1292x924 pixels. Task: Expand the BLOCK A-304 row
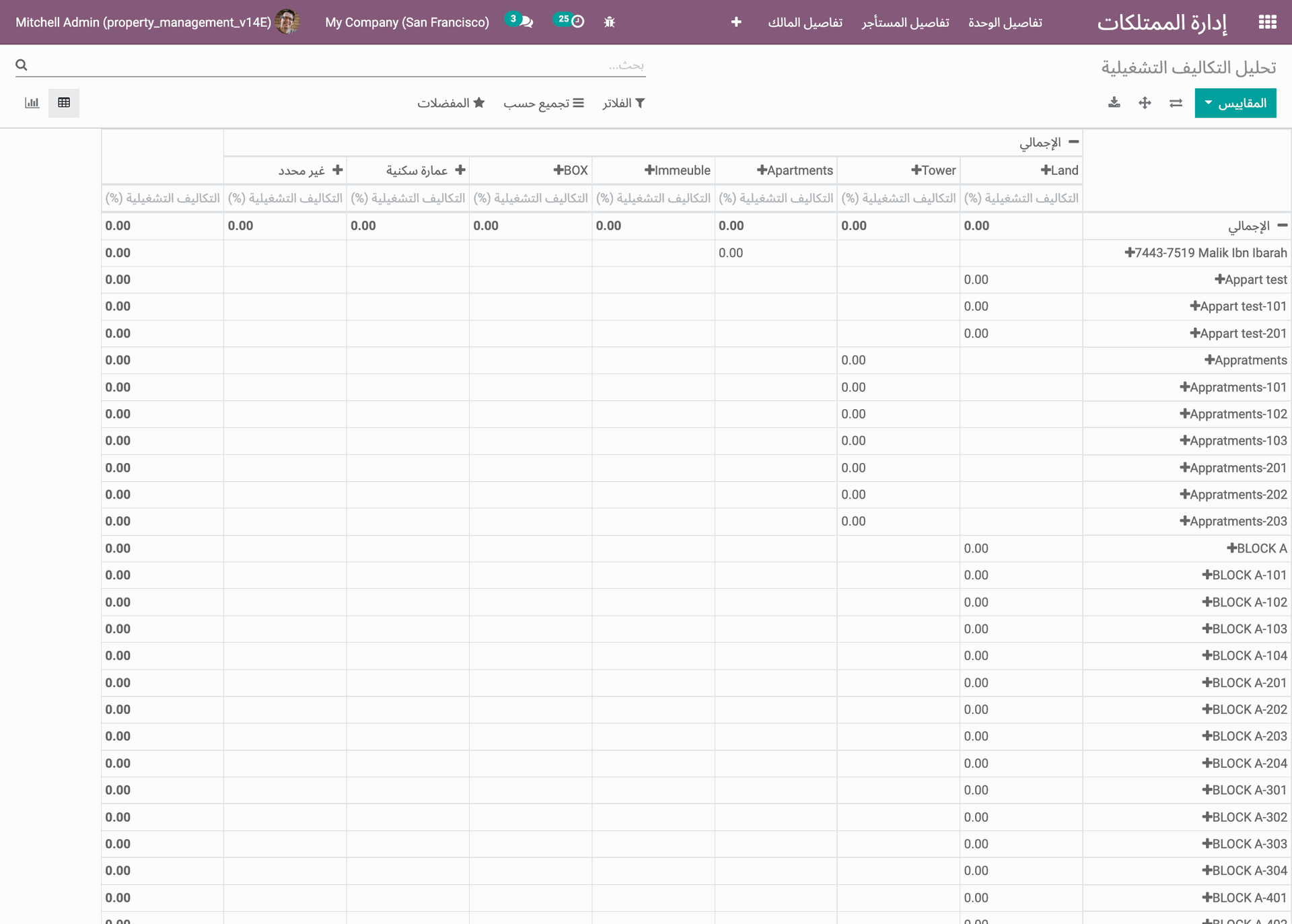(x=1244, y=871)
